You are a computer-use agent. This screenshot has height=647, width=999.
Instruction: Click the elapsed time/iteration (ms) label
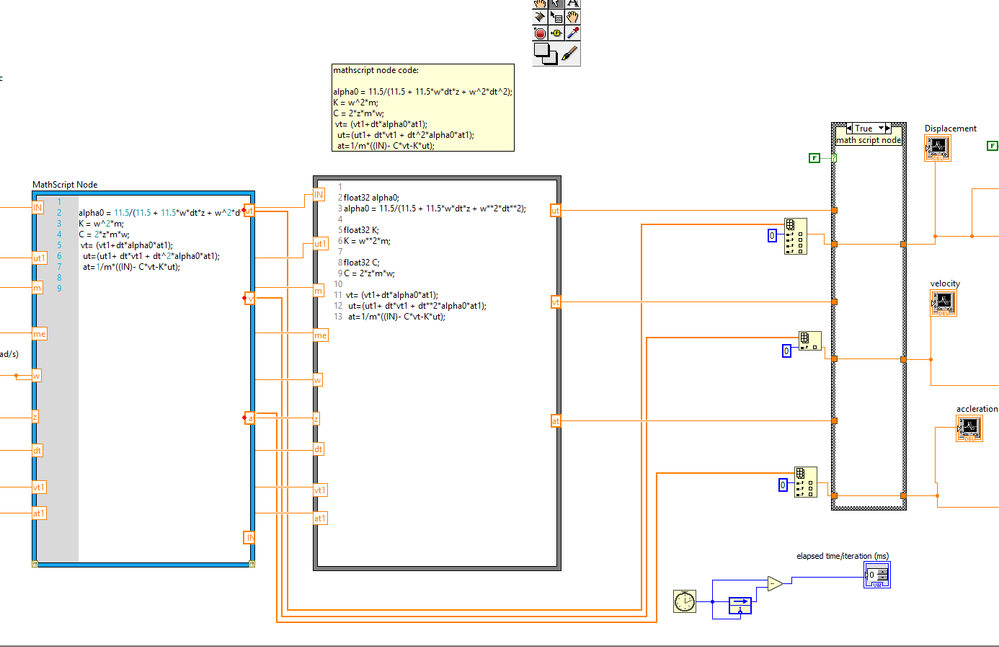point(842,556)
